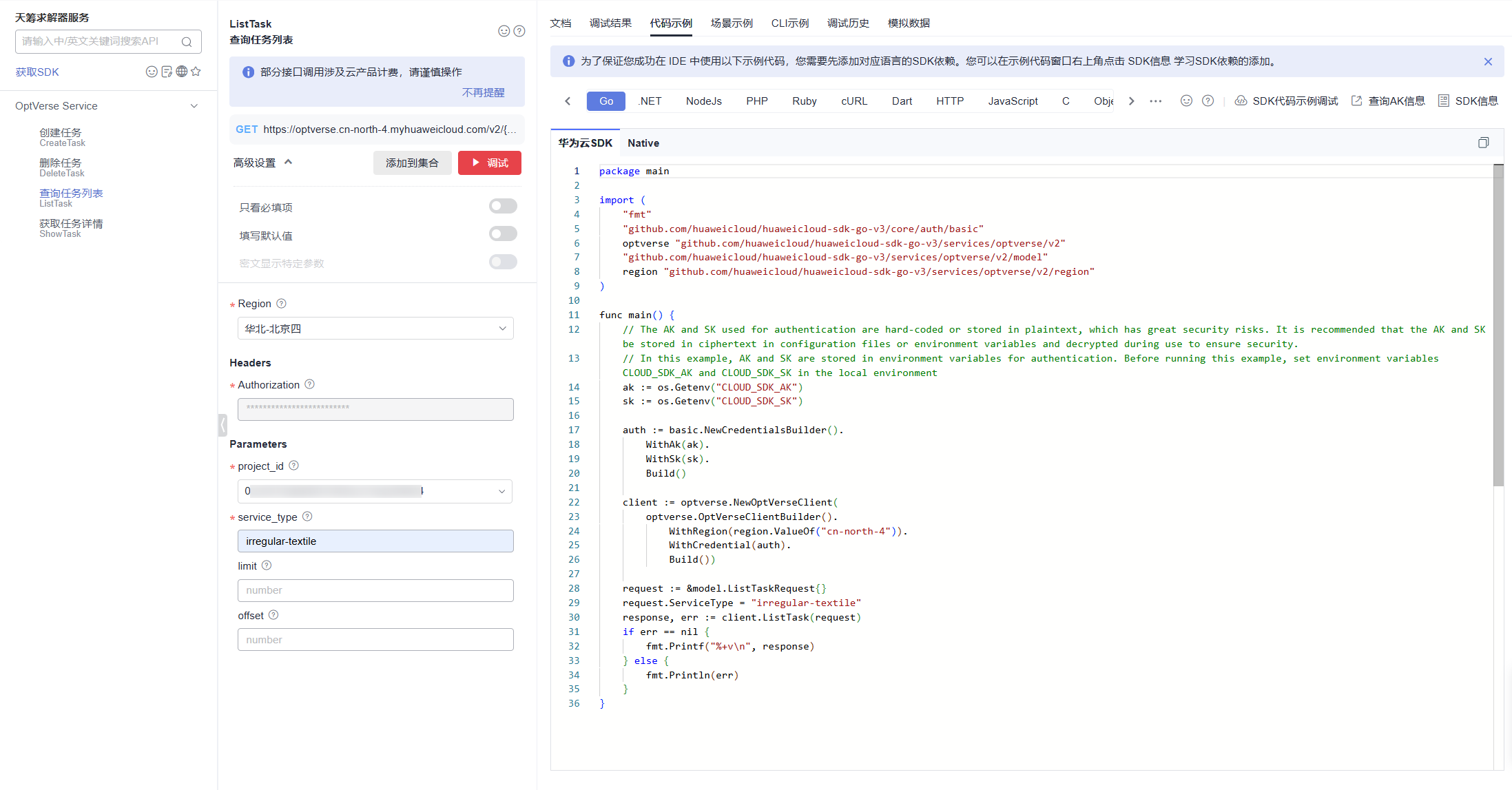
Task: Toggle the 密文显示特定参数 switch
Action: coord(503,262)
